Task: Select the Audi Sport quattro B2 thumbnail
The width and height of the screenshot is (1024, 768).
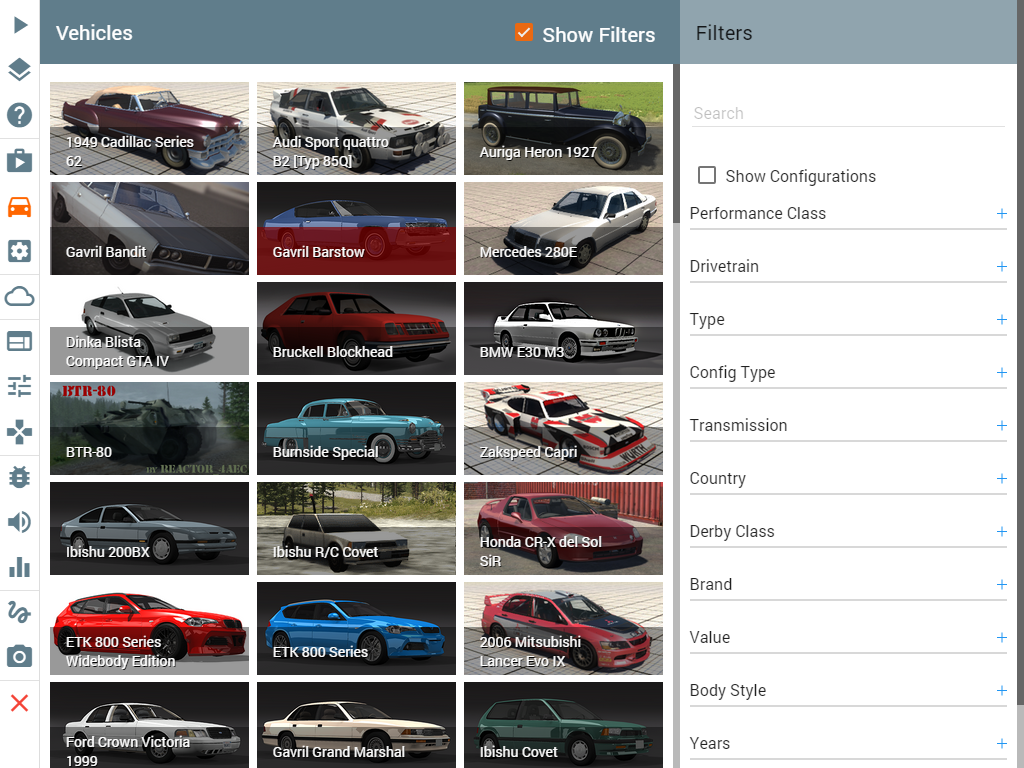Action: tap(357, 129)
